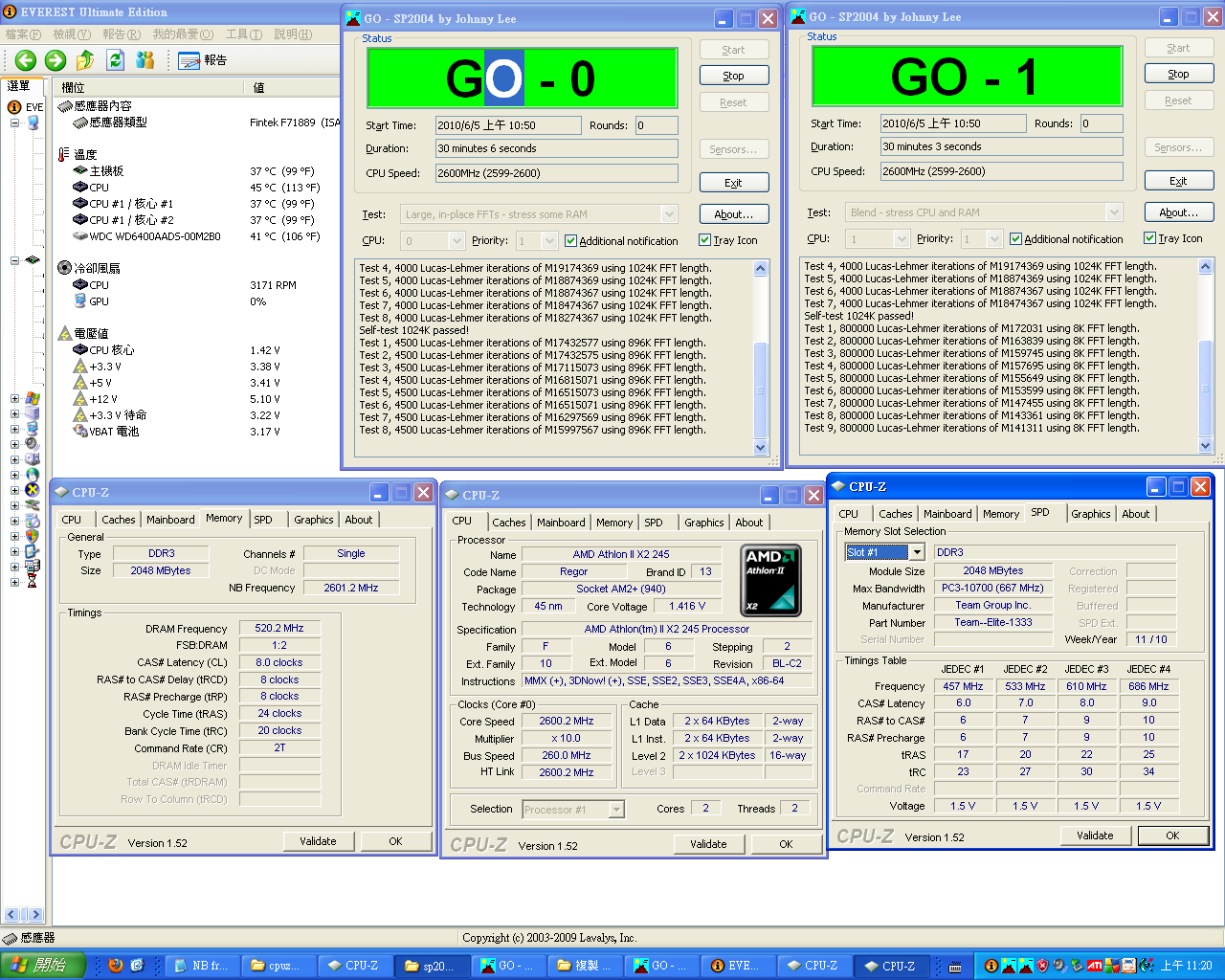Open the About tab in middle CPU-Z window

click(x=749, y=523)
